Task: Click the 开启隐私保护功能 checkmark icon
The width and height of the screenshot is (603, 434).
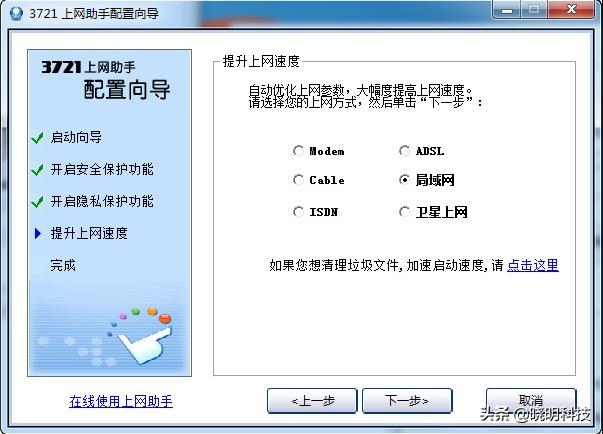Action: 38,201
